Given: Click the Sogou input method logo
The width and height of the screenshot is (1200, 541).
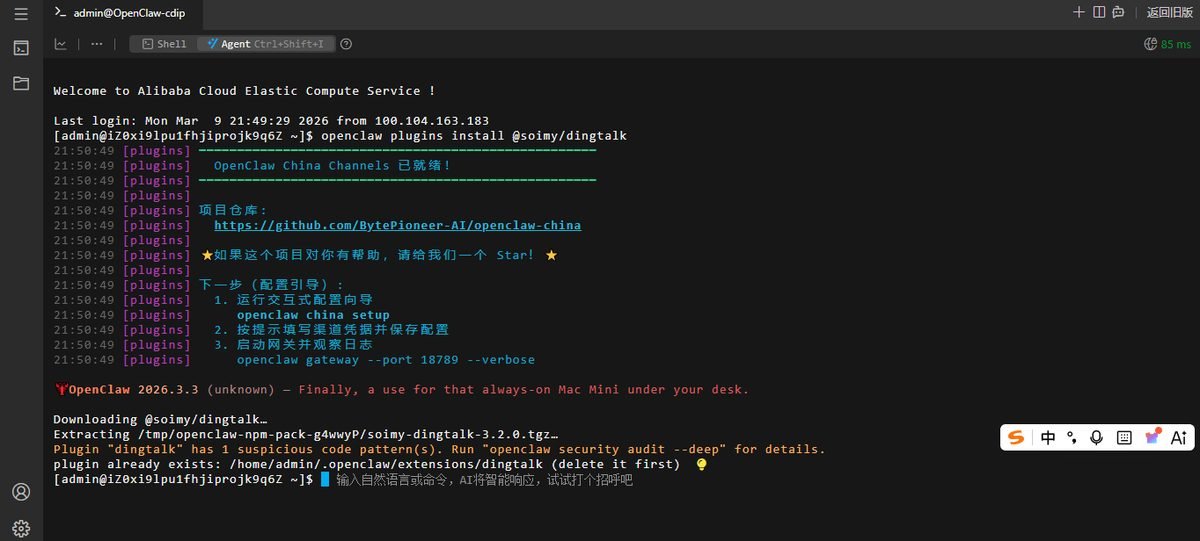Looking at the screenshot, I should click(x=1017, y=437).
